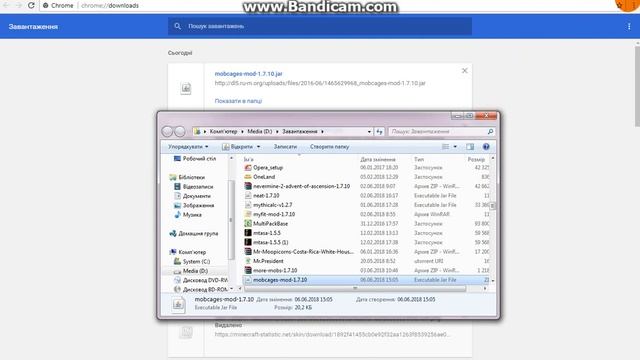This screenshot has height=360, width=640.
Task: Select Mr-Moopicorns-Costa-Rica-White-House archive
Action: [x=299, y=252]
